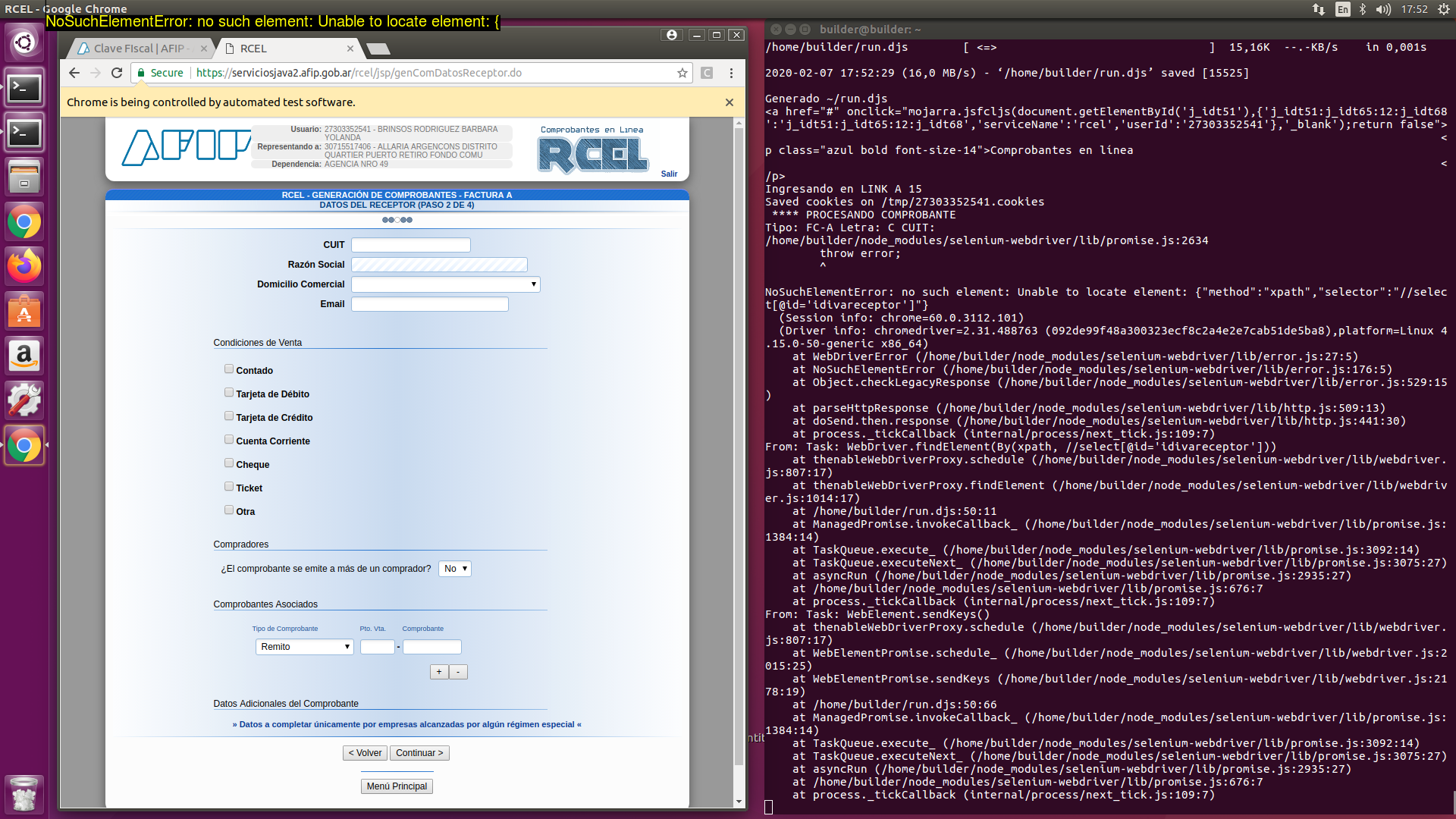
Task: Click Chrome address bar URL
Action: pyautogui.click(x=359, y=73)
